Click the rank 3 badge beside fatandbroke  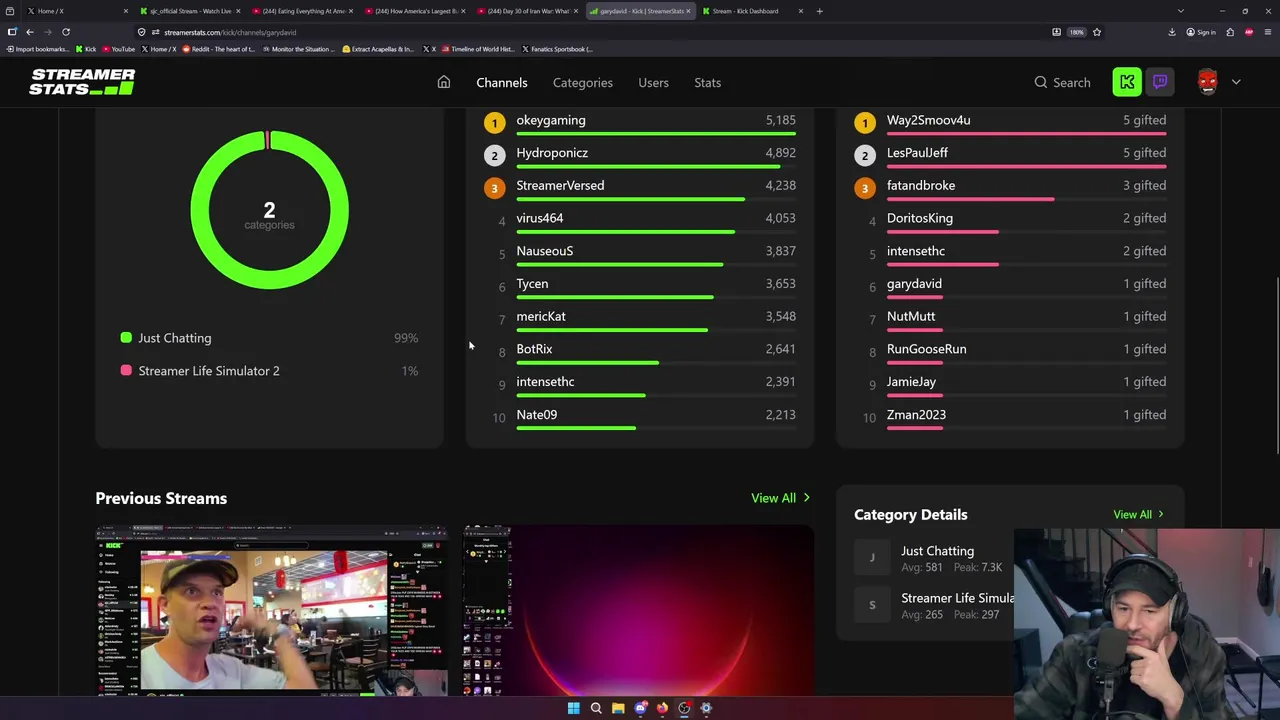pyautogui.click(x=865, y=188)
